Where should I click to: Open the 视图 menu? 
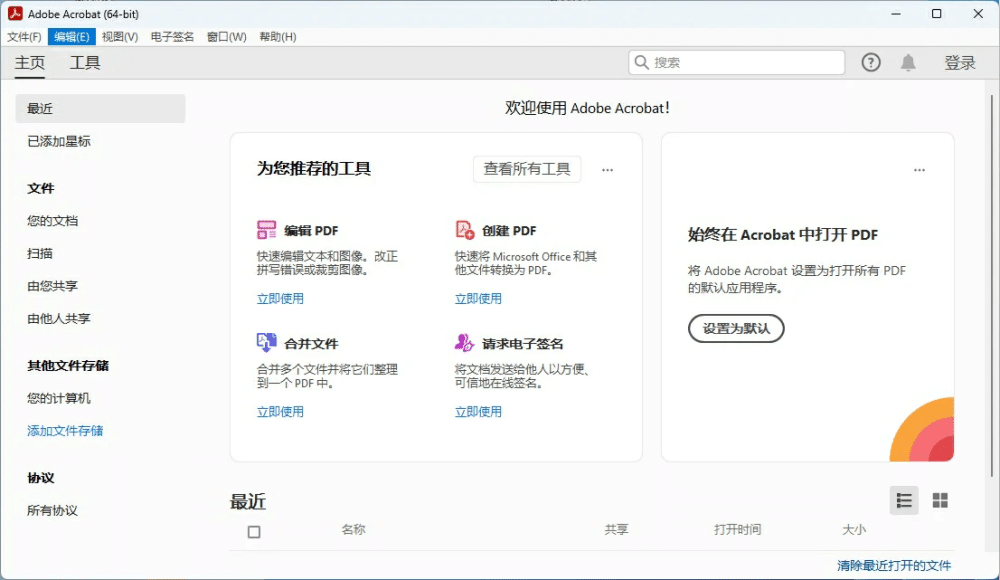119,36
